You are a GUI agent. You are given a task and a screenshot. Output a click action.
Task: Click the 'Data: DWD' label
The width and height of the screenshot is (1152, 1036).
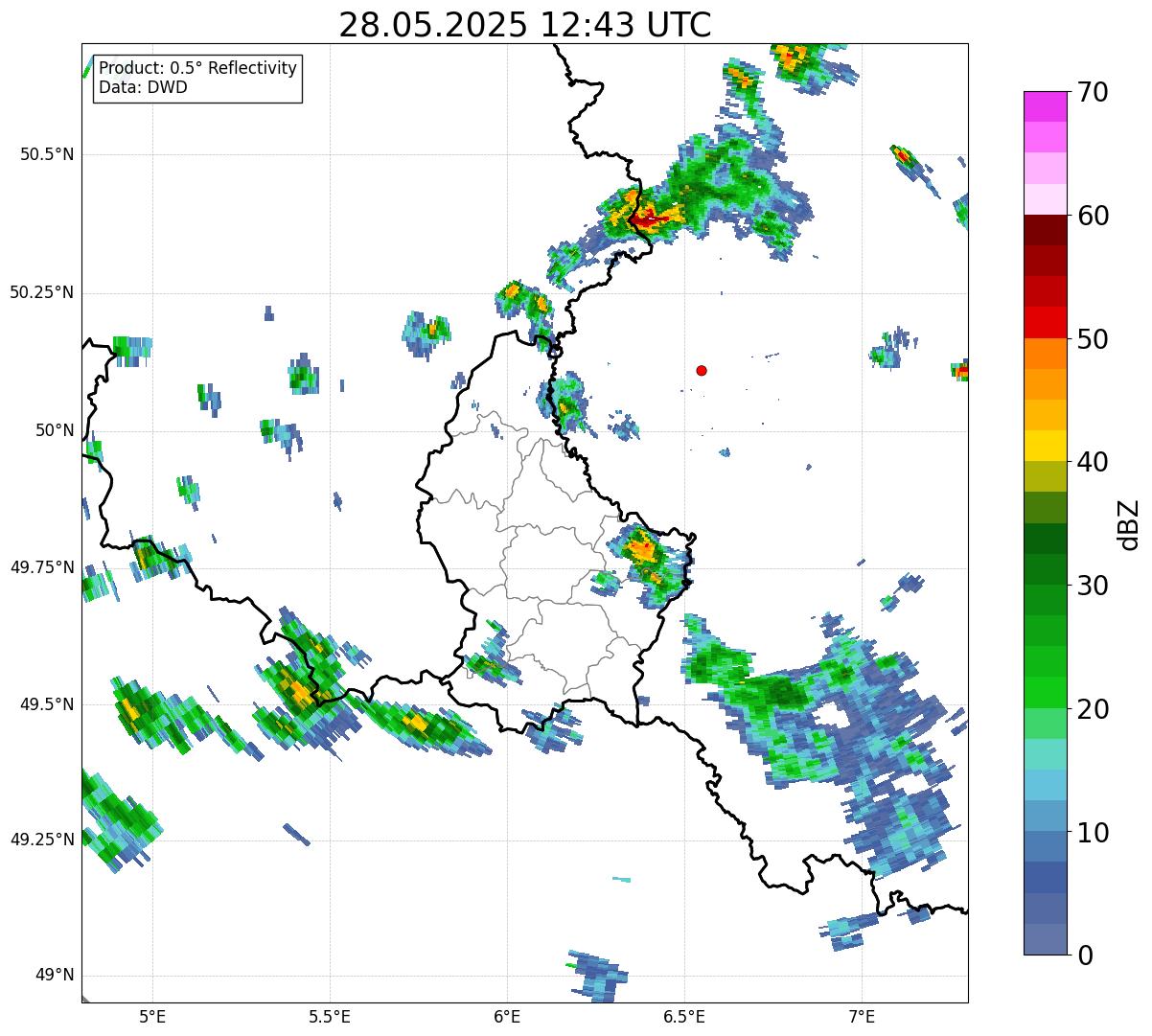coord(143,87)
